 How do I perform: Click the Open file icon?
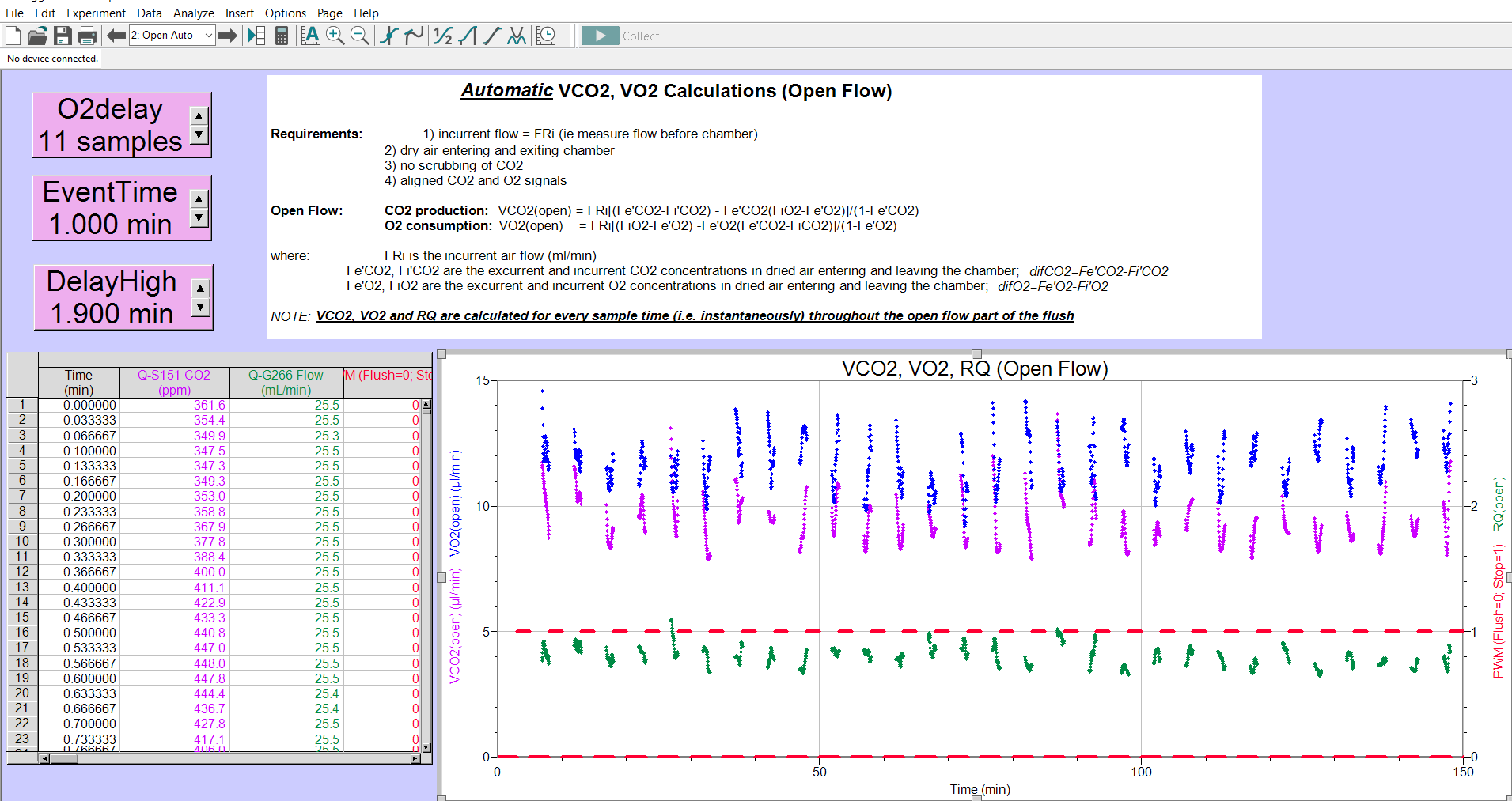tap(37, 36)
